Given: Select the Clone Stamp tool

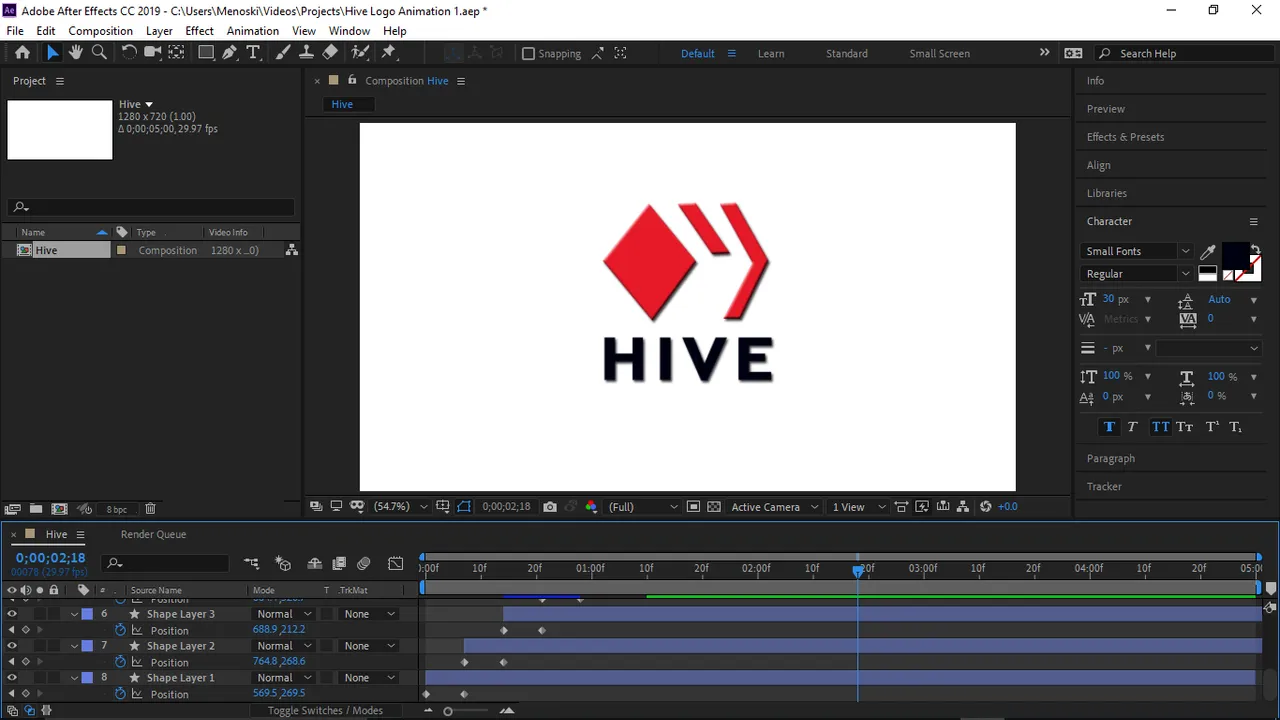Looking at the screenshot, I should pos(306,53).
